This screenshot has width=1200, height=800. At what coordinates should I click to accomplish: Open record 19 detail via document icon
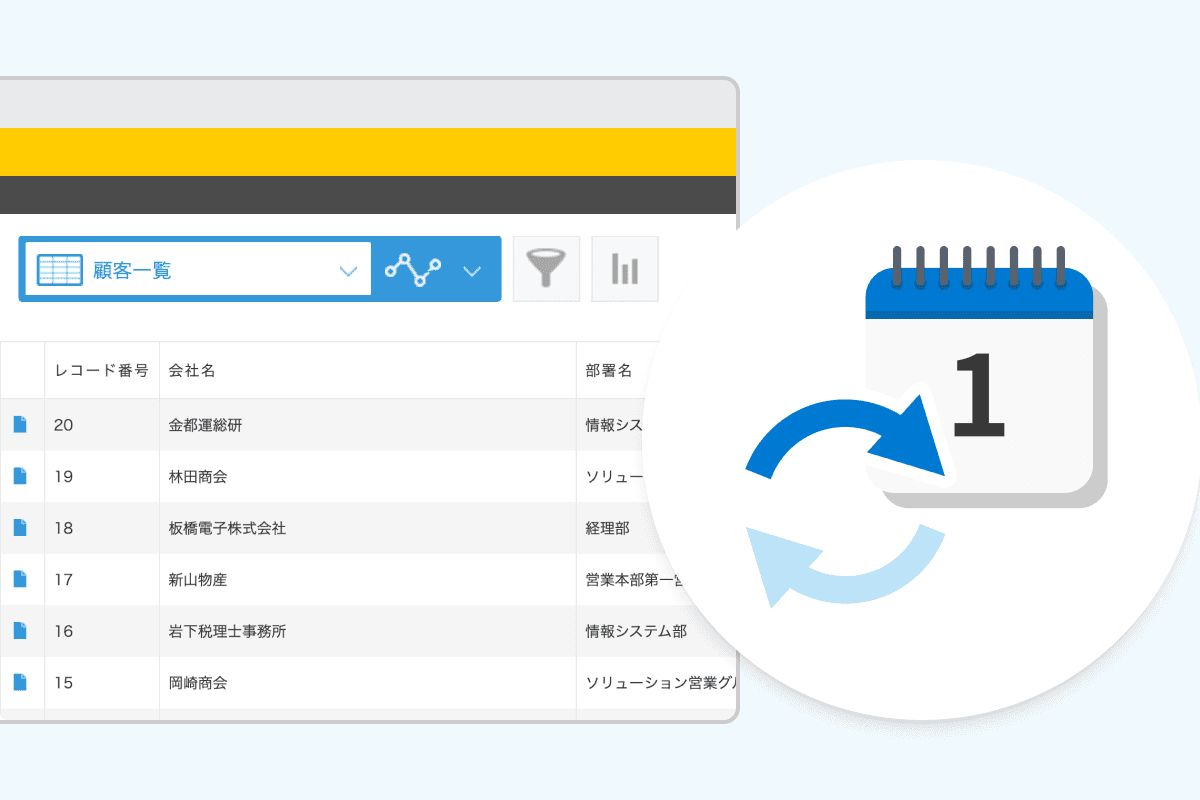click(x=20, y=476)
